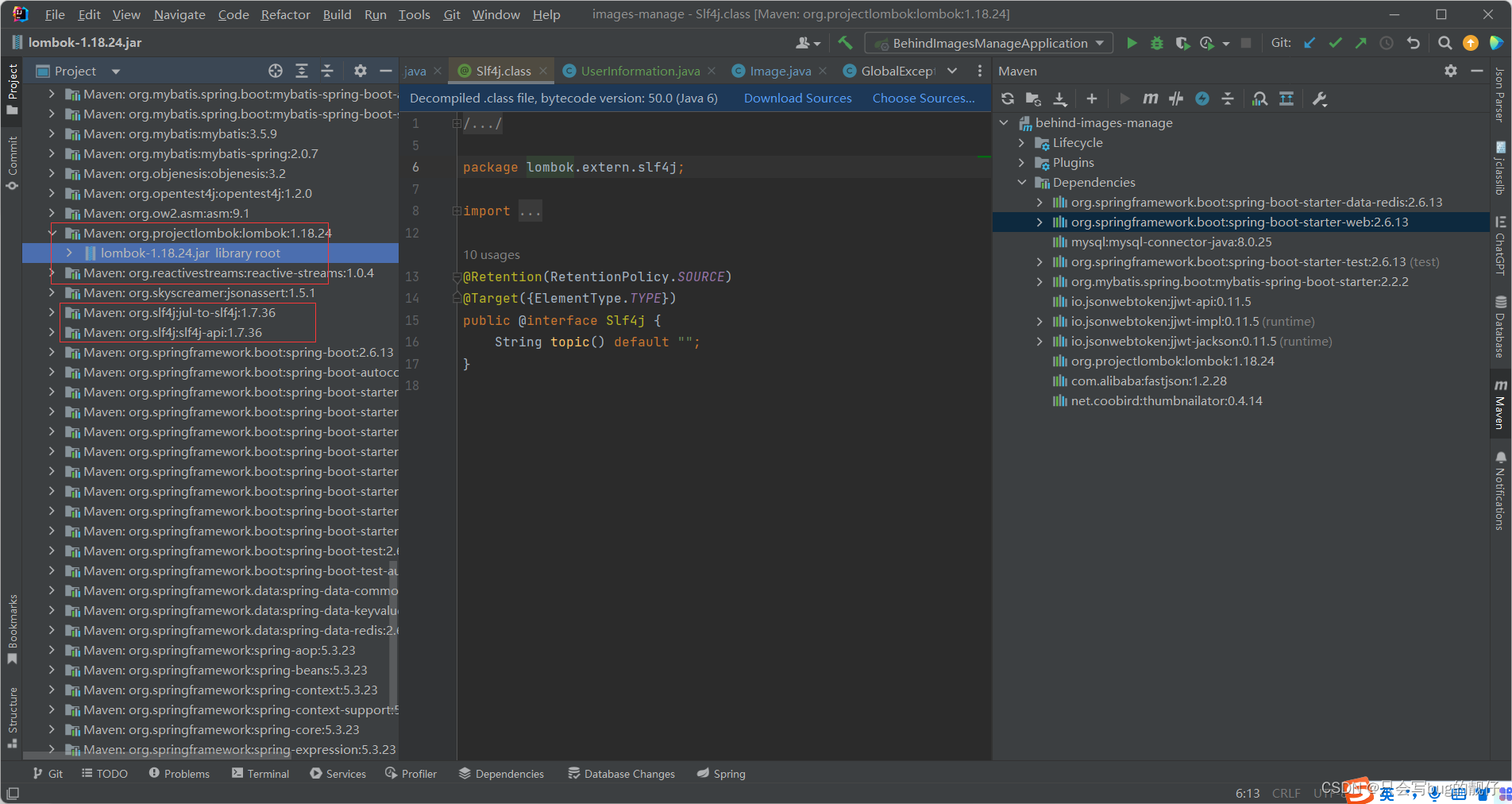
Task: Click the Choose Sources... link
Action: coord(924,99)
